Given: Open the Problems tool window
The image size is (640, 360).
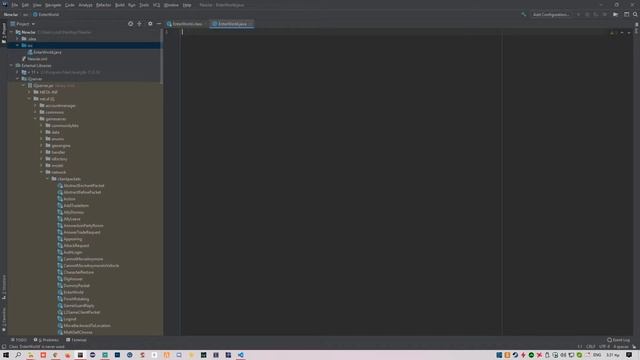Looking at the screenshot, I should (46, 340).
